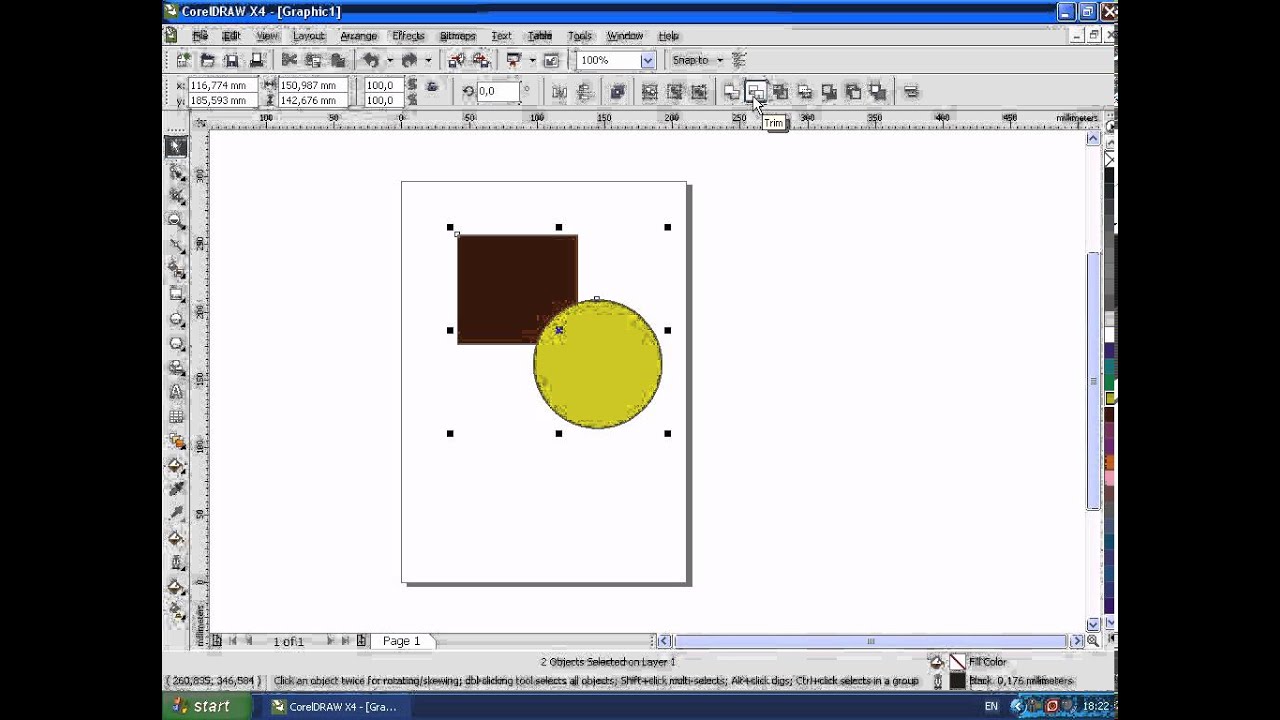Click the yellow swatch in the color palette
The width and height of the screenshot is (1280, 720).
point(1110,398)
